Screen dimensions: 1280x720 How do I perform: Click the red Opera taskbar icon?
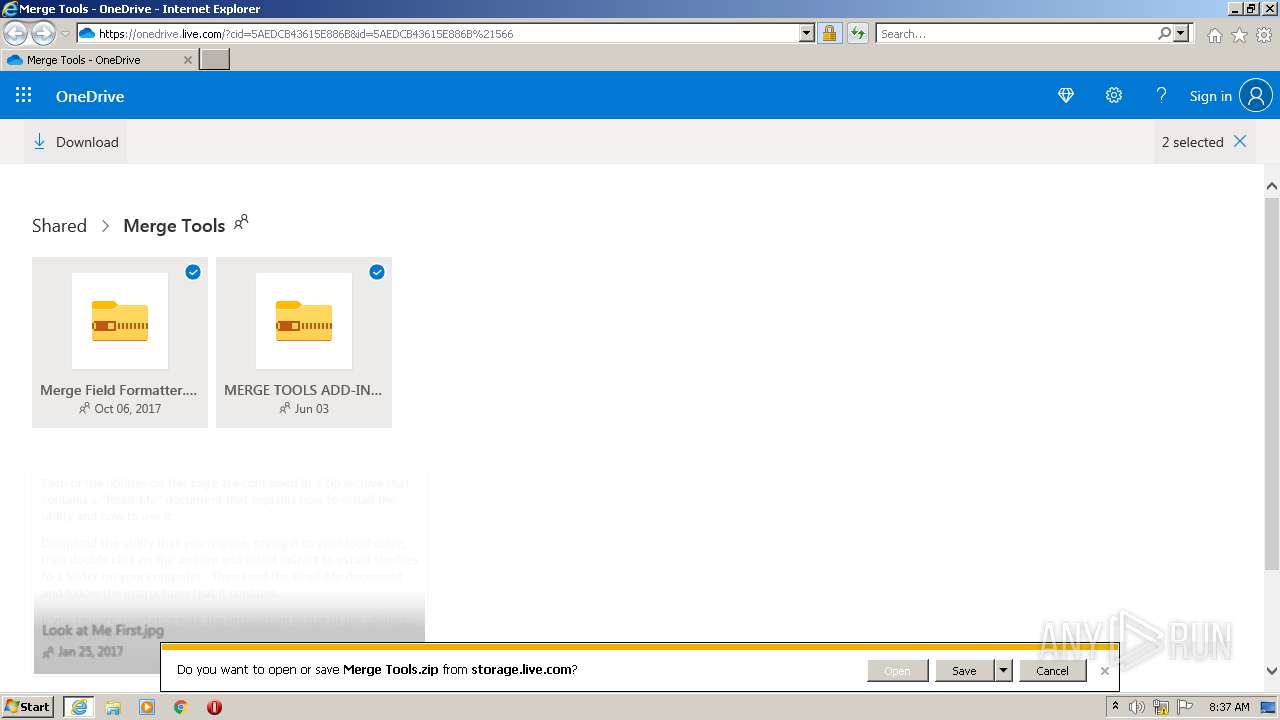tap(214, 707)
